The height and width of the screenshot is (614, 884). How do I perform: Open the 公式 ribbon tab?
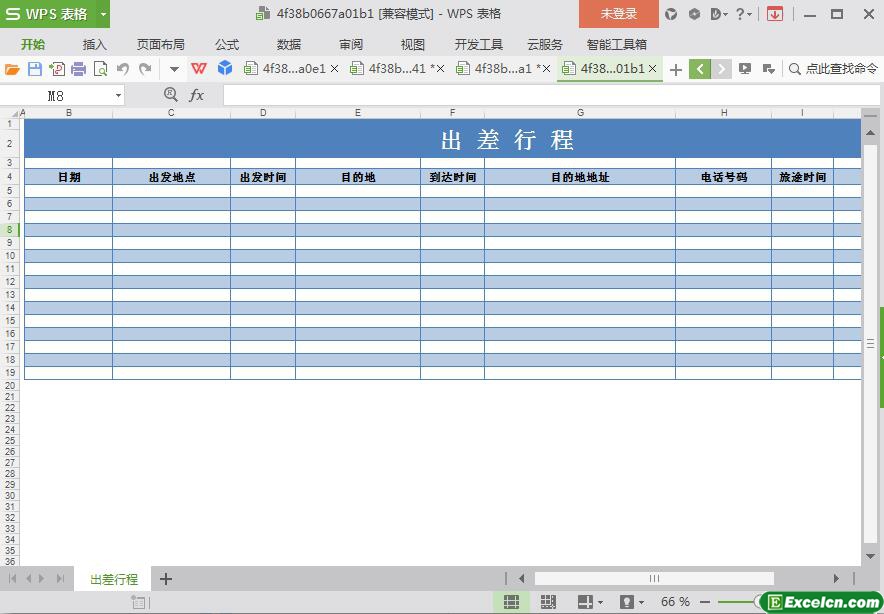coord(227,44)
